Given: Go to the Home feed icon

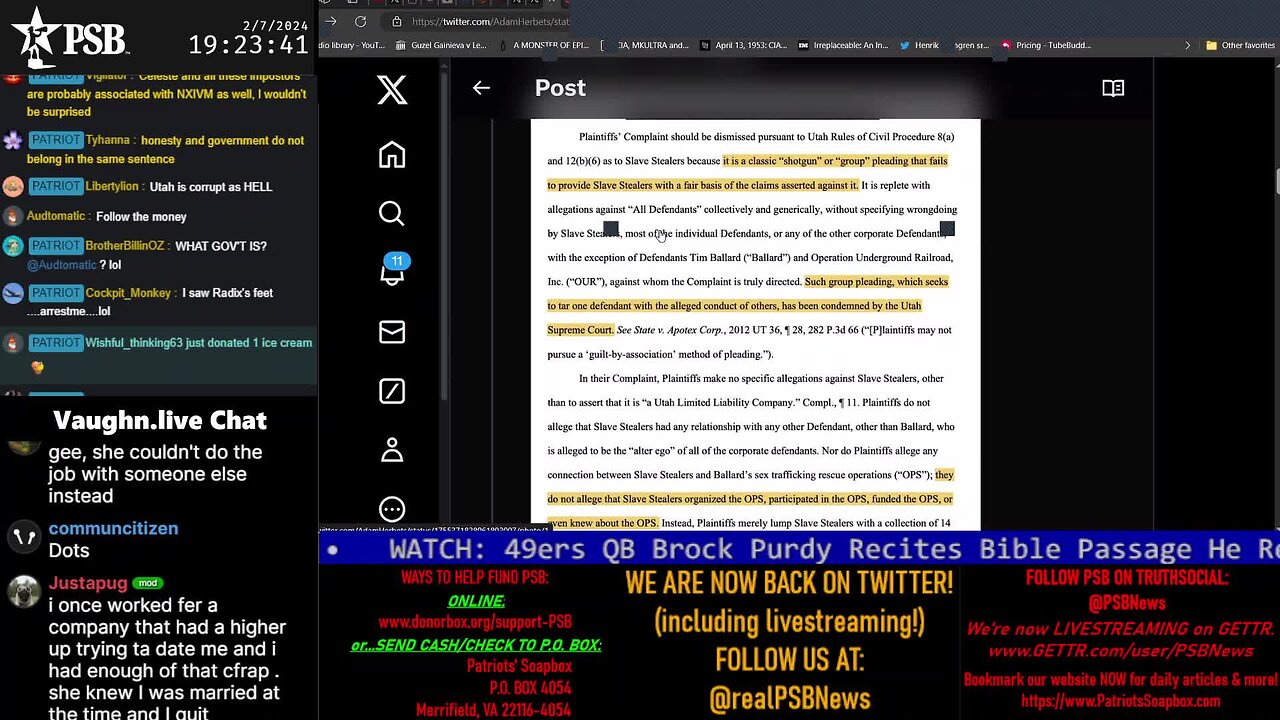Looking at the screenshot, I should [392, 154].
